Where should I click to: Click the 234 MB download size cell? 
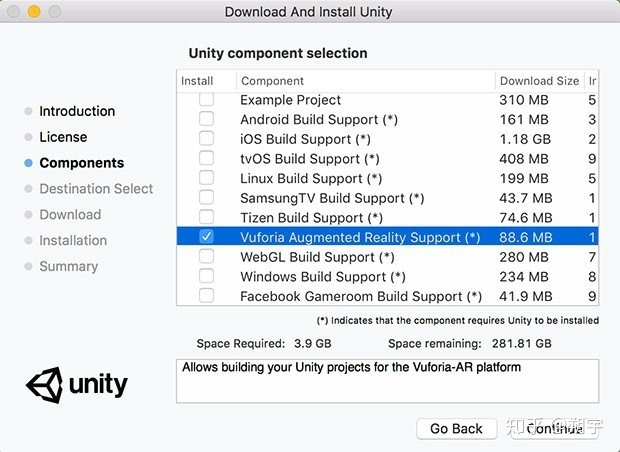tap(524, 277)
